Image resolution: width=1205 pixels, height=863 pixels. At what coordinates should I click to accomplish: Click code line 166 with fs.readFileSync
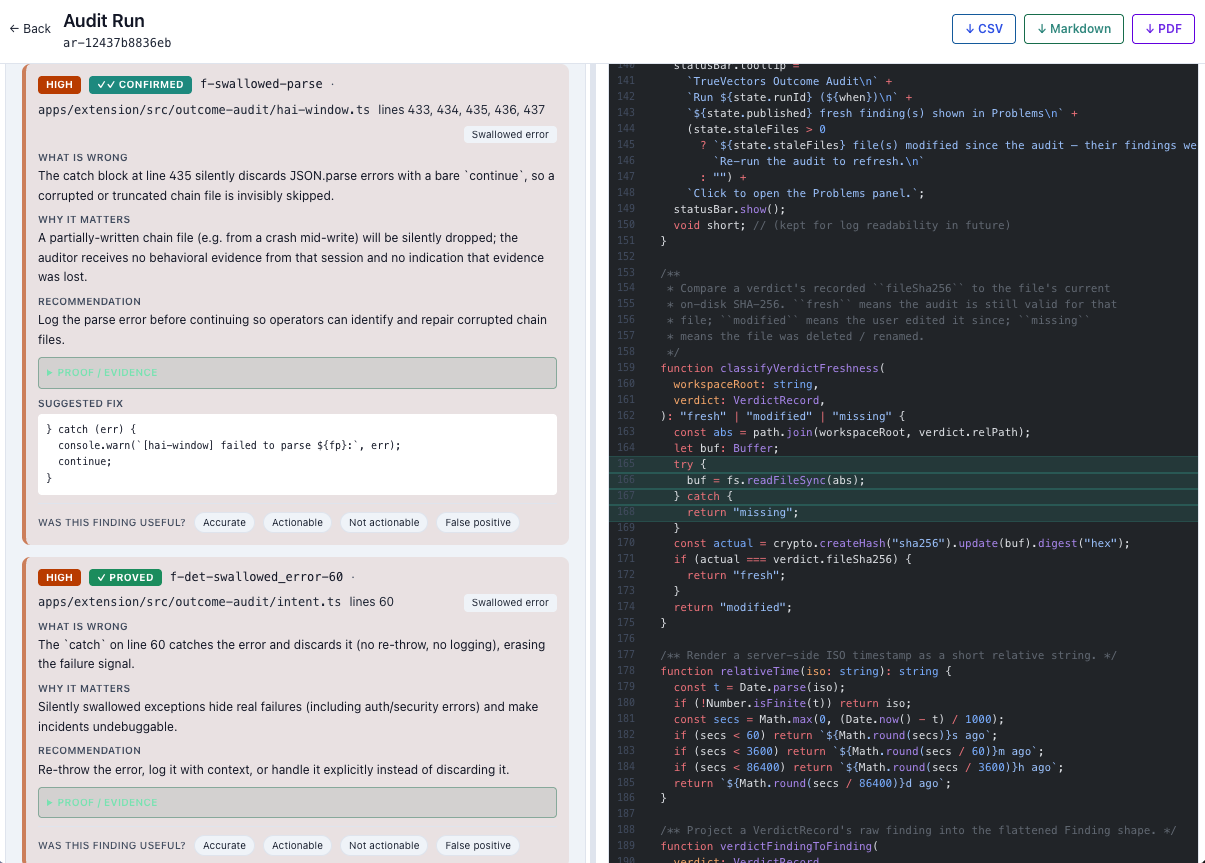point(903,480)
